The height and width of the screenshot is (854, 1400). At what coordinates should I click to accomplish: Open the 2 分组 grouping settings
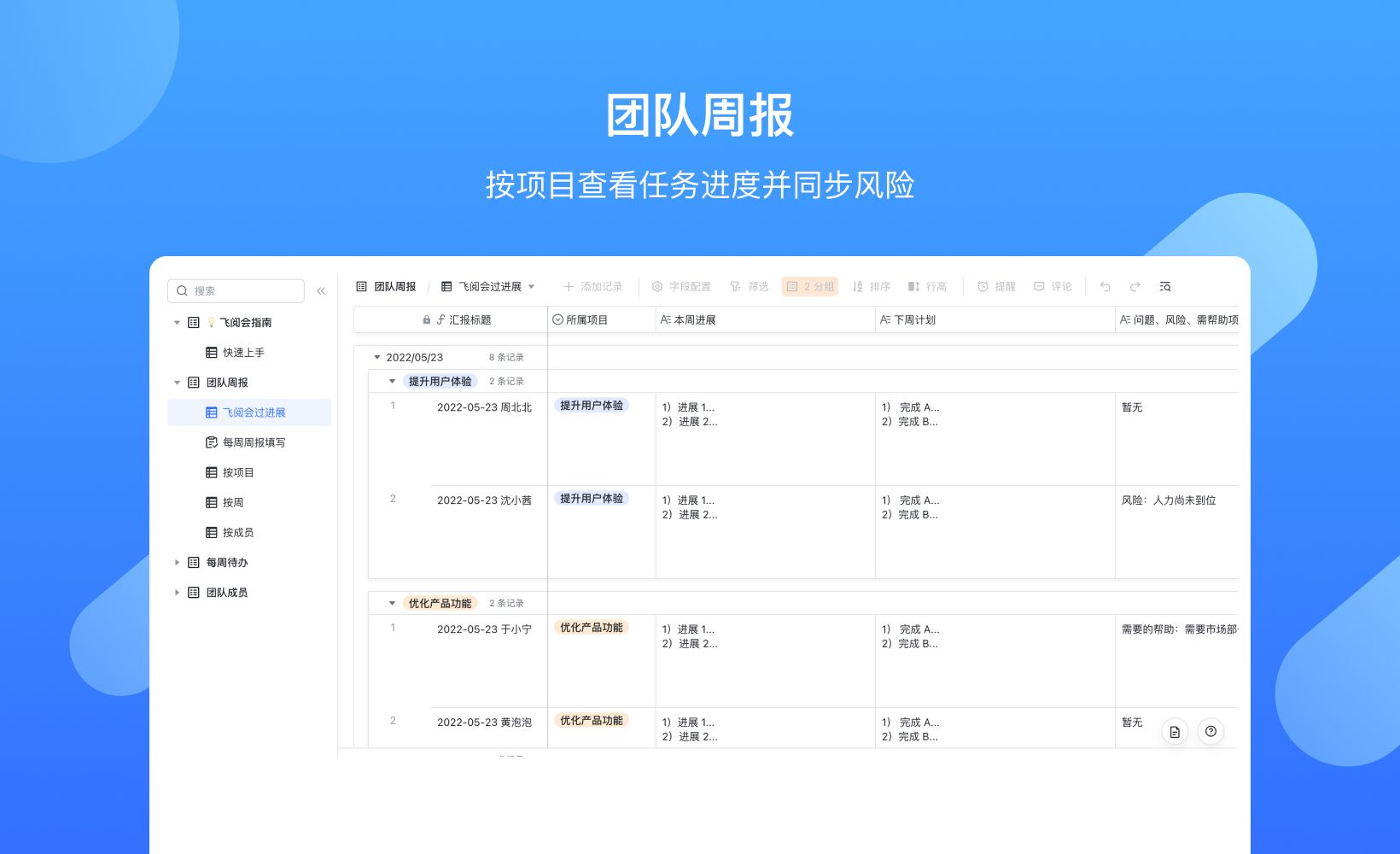click(810, 287)
